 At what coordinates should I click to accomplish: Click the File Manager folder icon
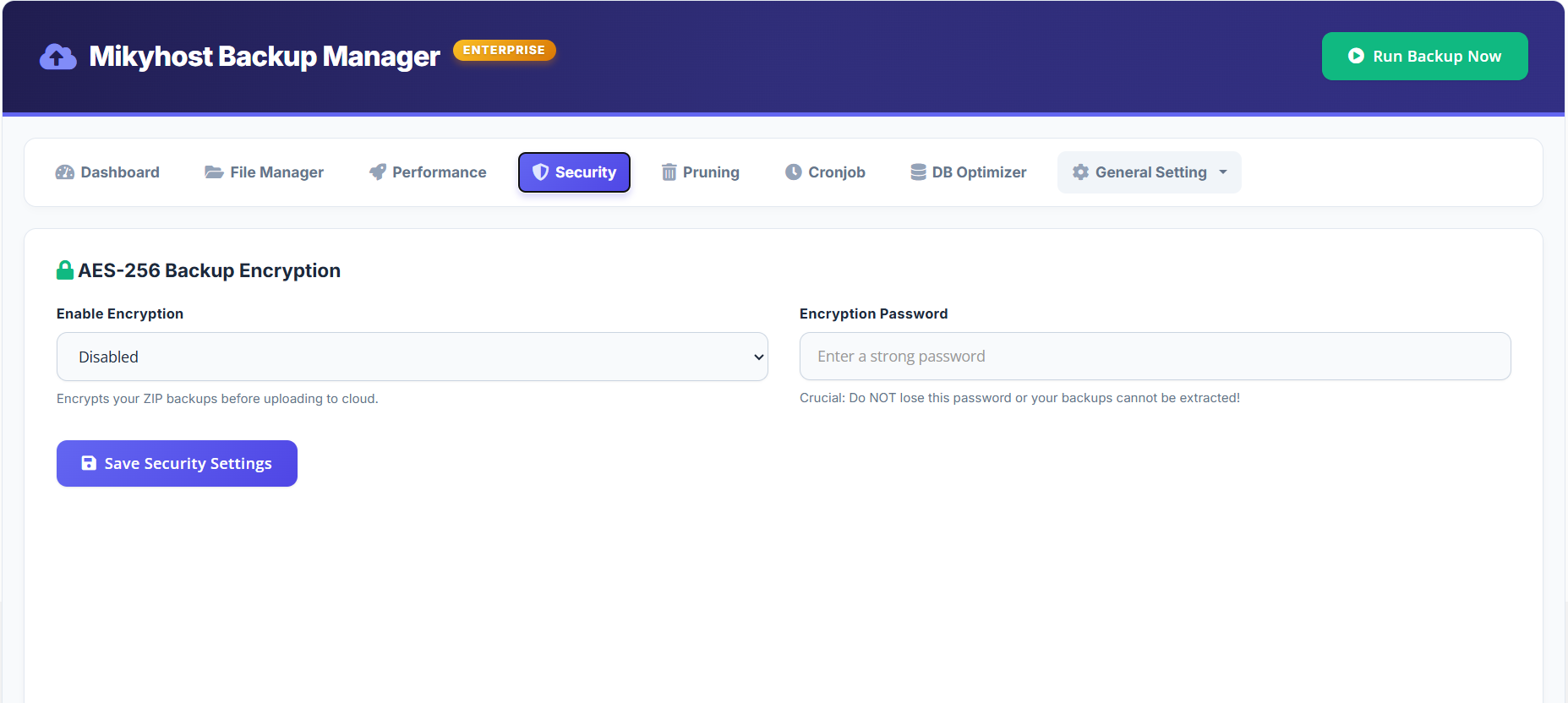[x=214, y=172]
